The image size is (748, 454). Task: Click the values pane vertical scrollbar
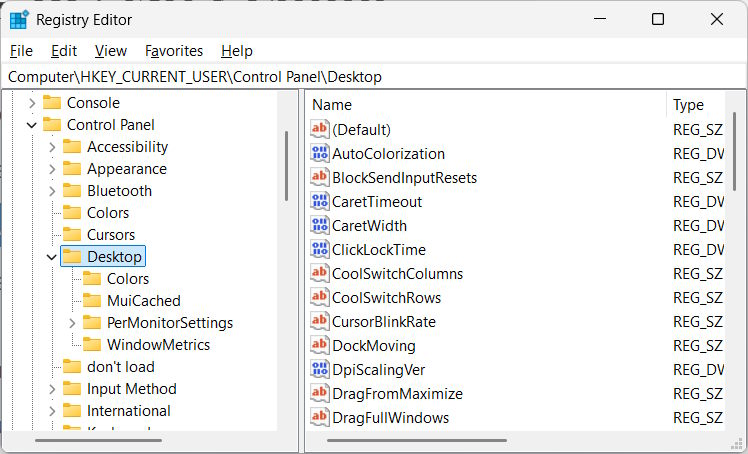click(x=735, y=151)
